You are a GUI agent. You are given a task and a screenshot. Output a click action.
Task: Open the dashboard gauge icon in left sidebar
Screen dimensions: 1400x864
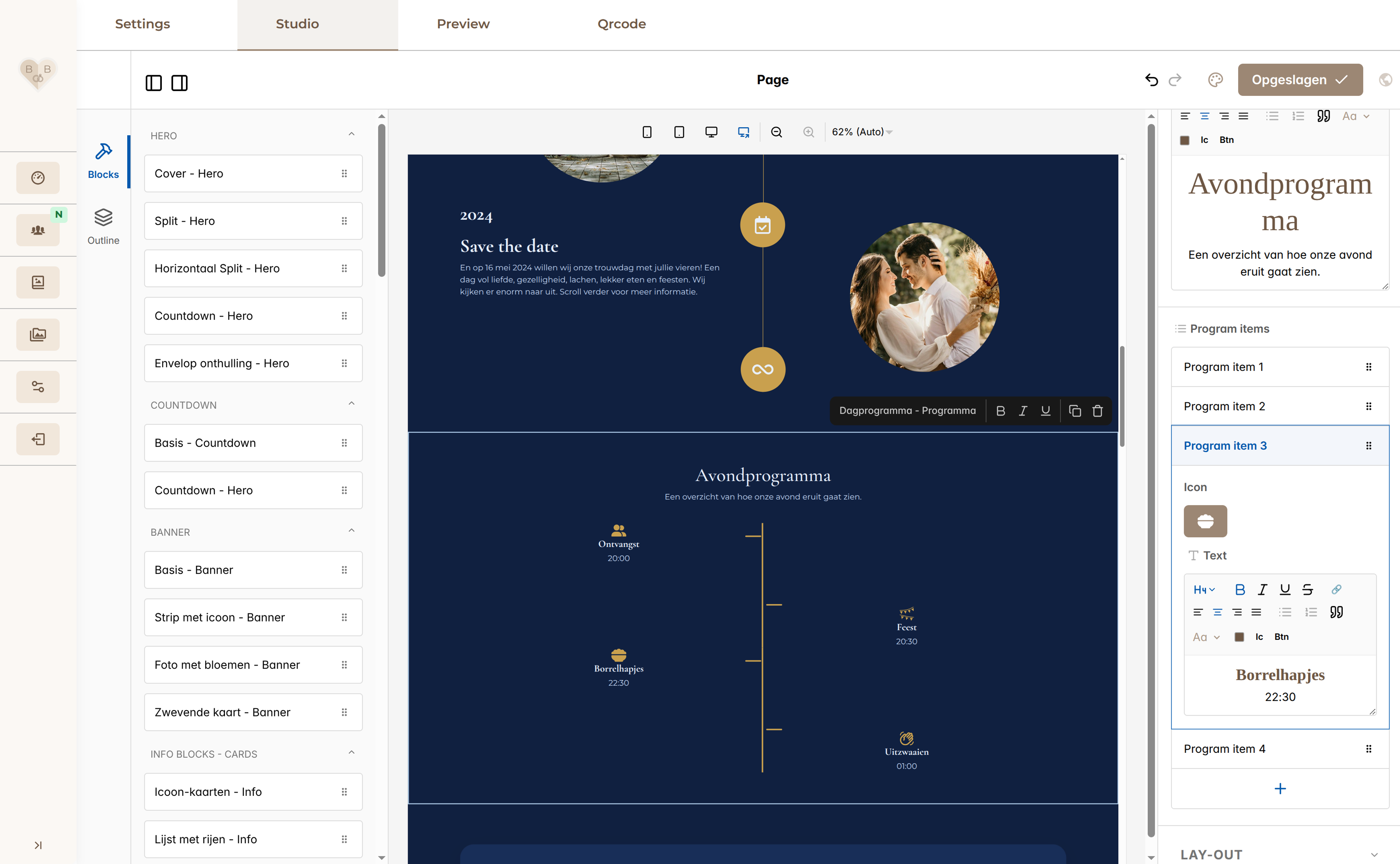click(x=38, y=178)
